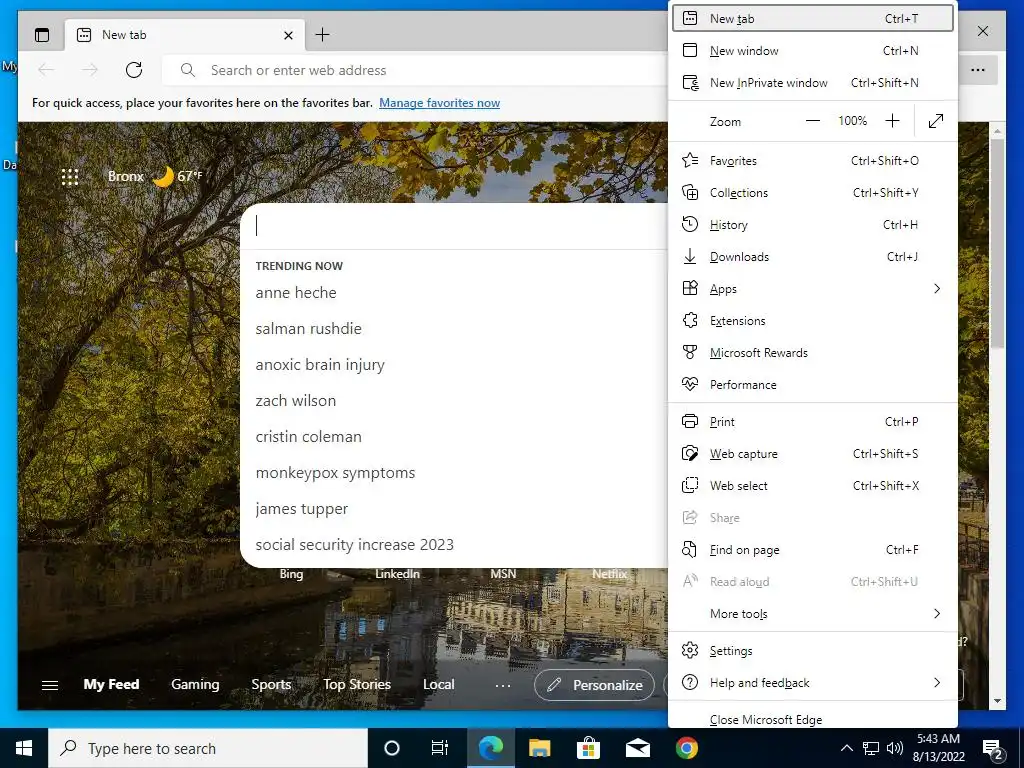Choose Web select from the menu

[x=812, y=486]
